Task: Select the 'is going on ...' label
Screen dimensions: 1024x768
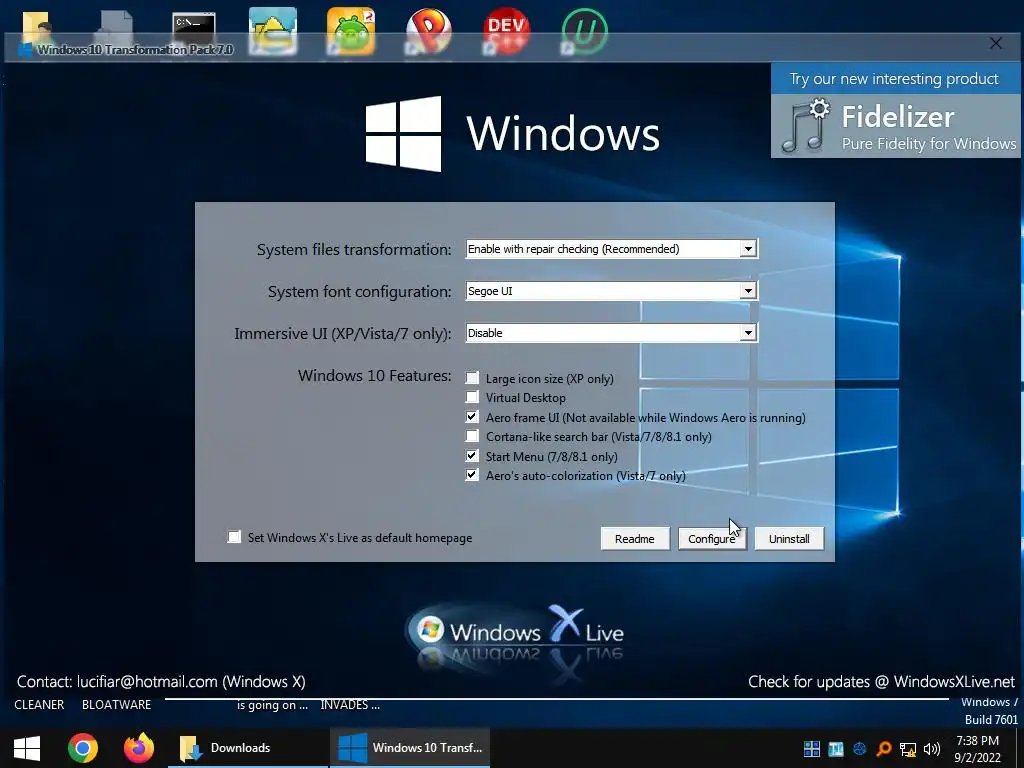Action: point(272,705)
